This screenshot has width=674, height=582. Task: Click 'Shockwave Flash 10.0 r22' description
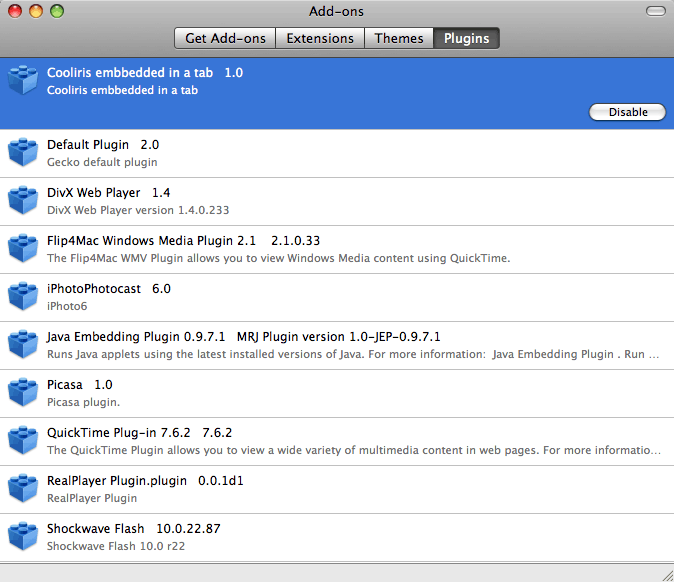[116, 546]
